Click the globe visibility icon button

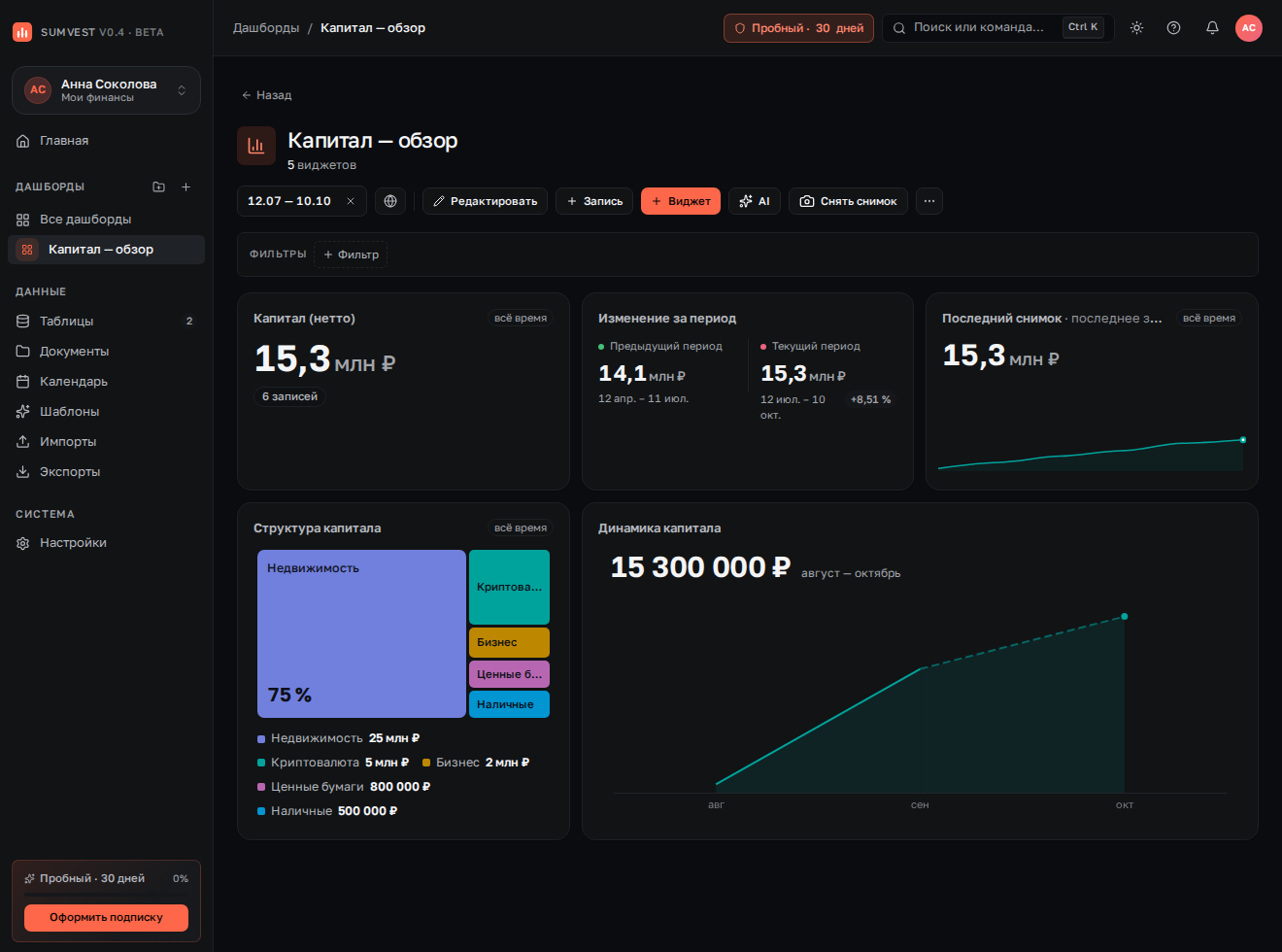coord(390,201)
